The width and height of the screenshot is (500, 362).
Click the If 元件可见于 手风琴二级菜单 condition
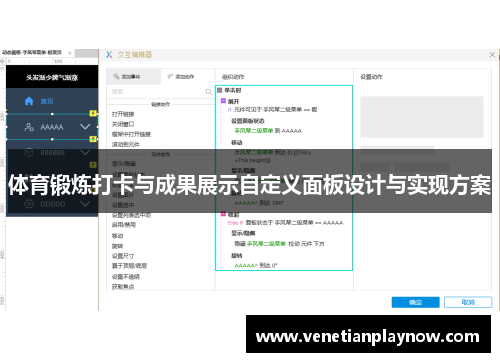tap(272, 109)
